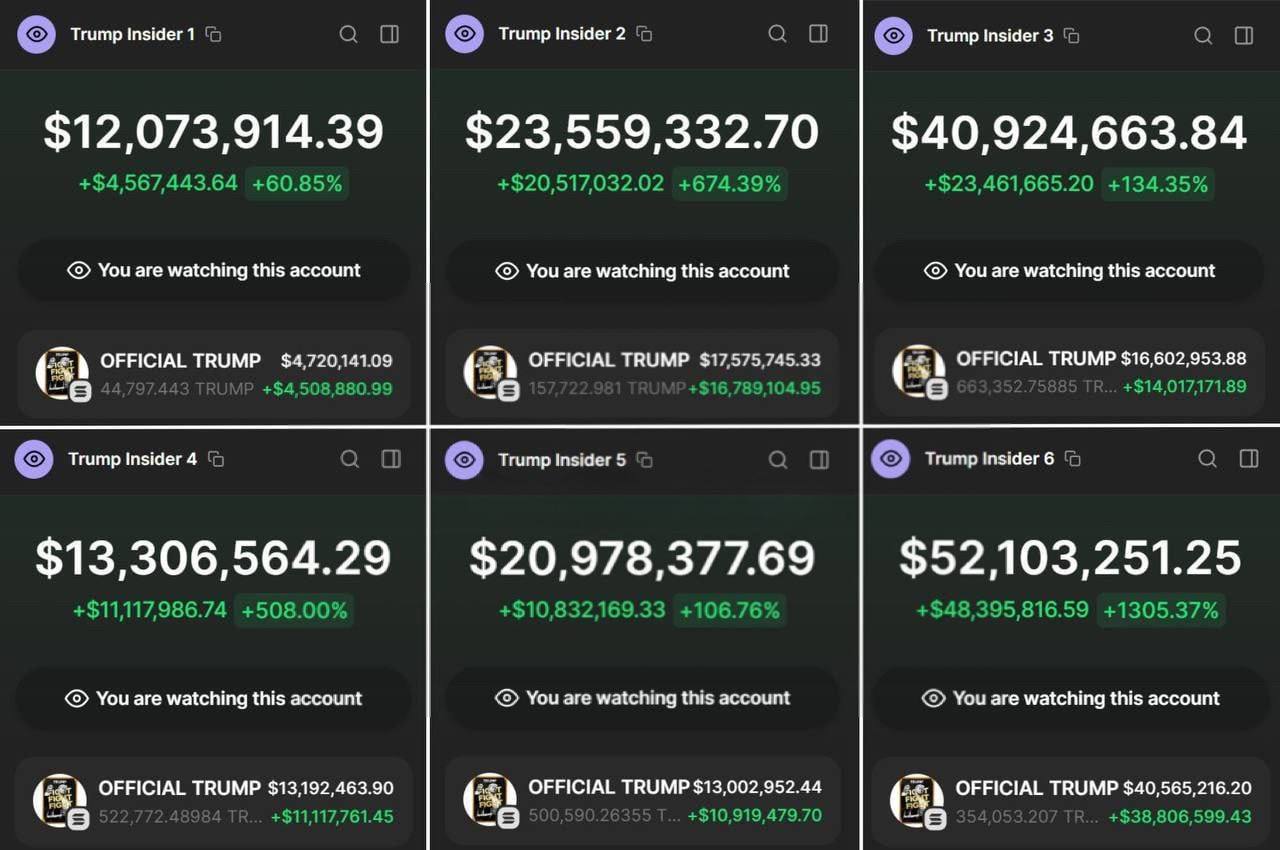Open search in Trump Insider 2 panel
Viewport: 1280px width, 850px height.
point(777,34)
